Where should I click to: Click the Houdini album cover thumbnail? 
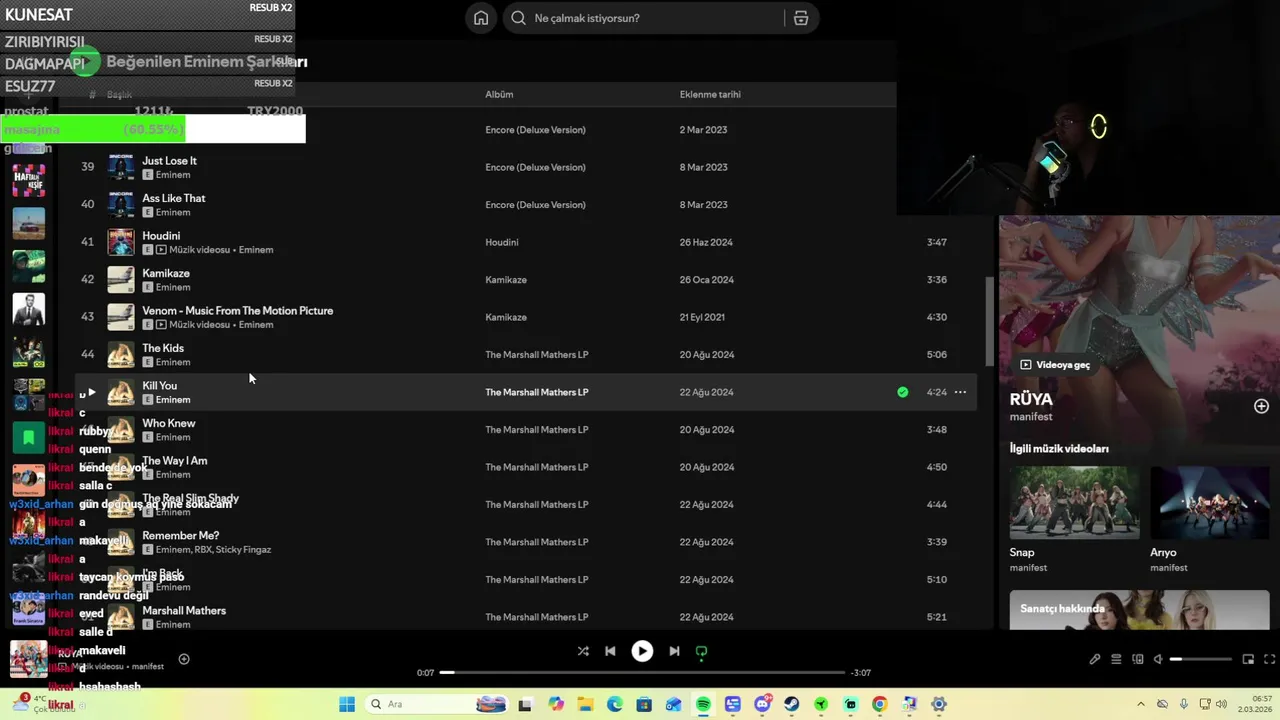121,242
